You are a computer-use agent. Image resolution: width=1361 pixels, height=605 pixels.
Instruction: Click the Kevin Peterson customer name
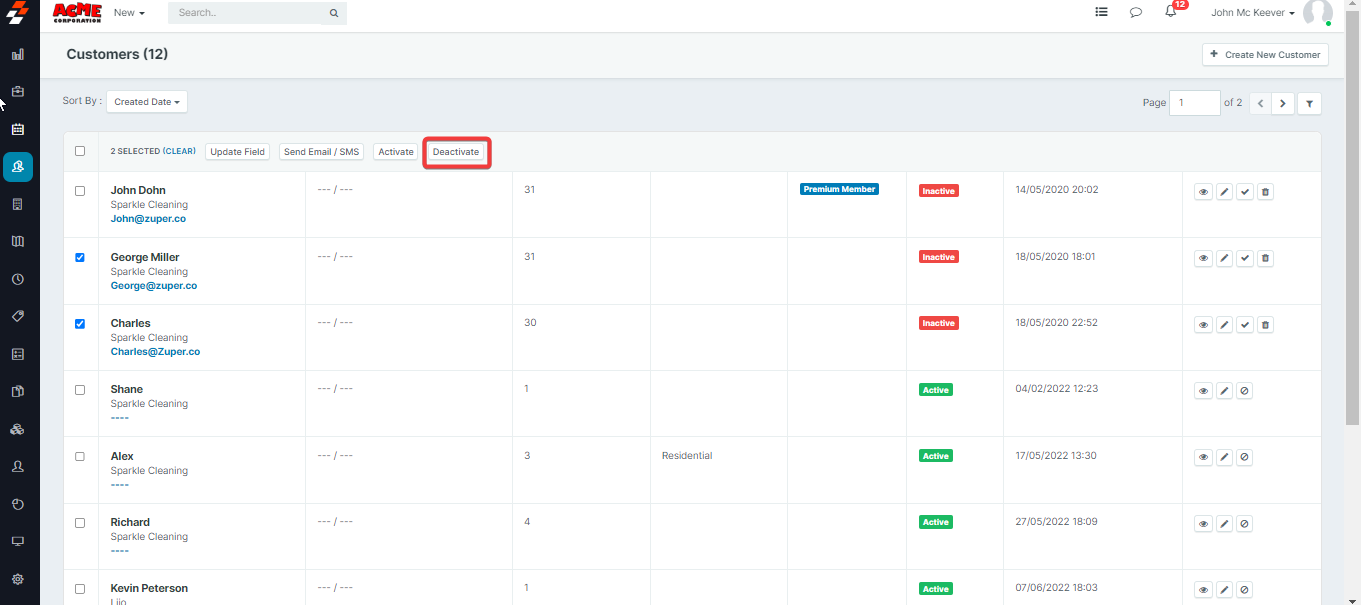pyautogui.click(x=149, y=588)
